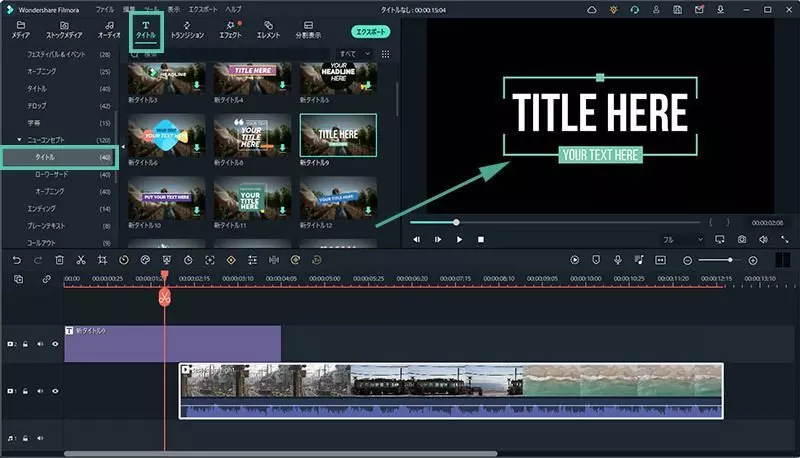Click the microphone voiceover record icon

(618, 260)
